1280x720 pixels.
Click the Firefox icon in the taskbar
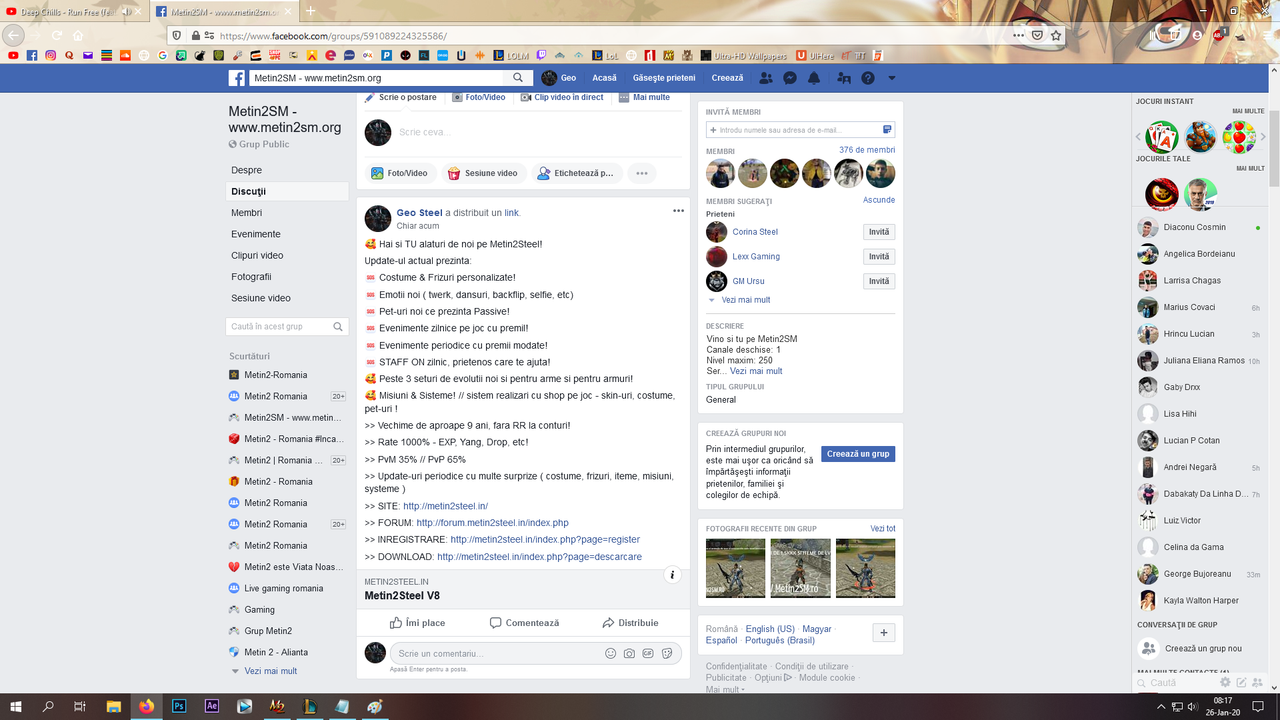(147, 706)
